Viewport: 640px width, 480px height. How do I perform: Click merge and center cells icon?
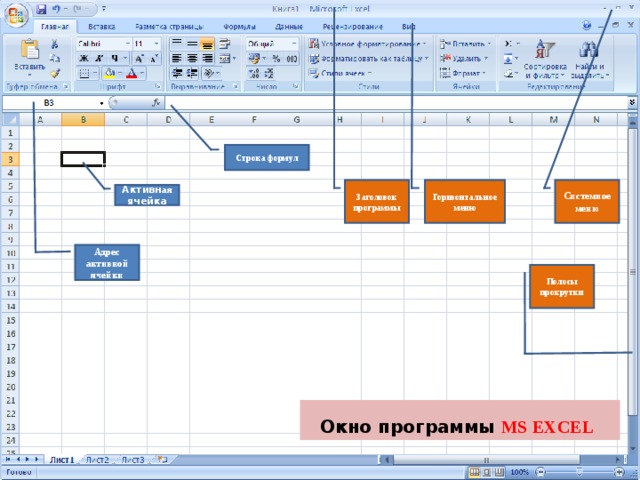(x=225, y=58)
